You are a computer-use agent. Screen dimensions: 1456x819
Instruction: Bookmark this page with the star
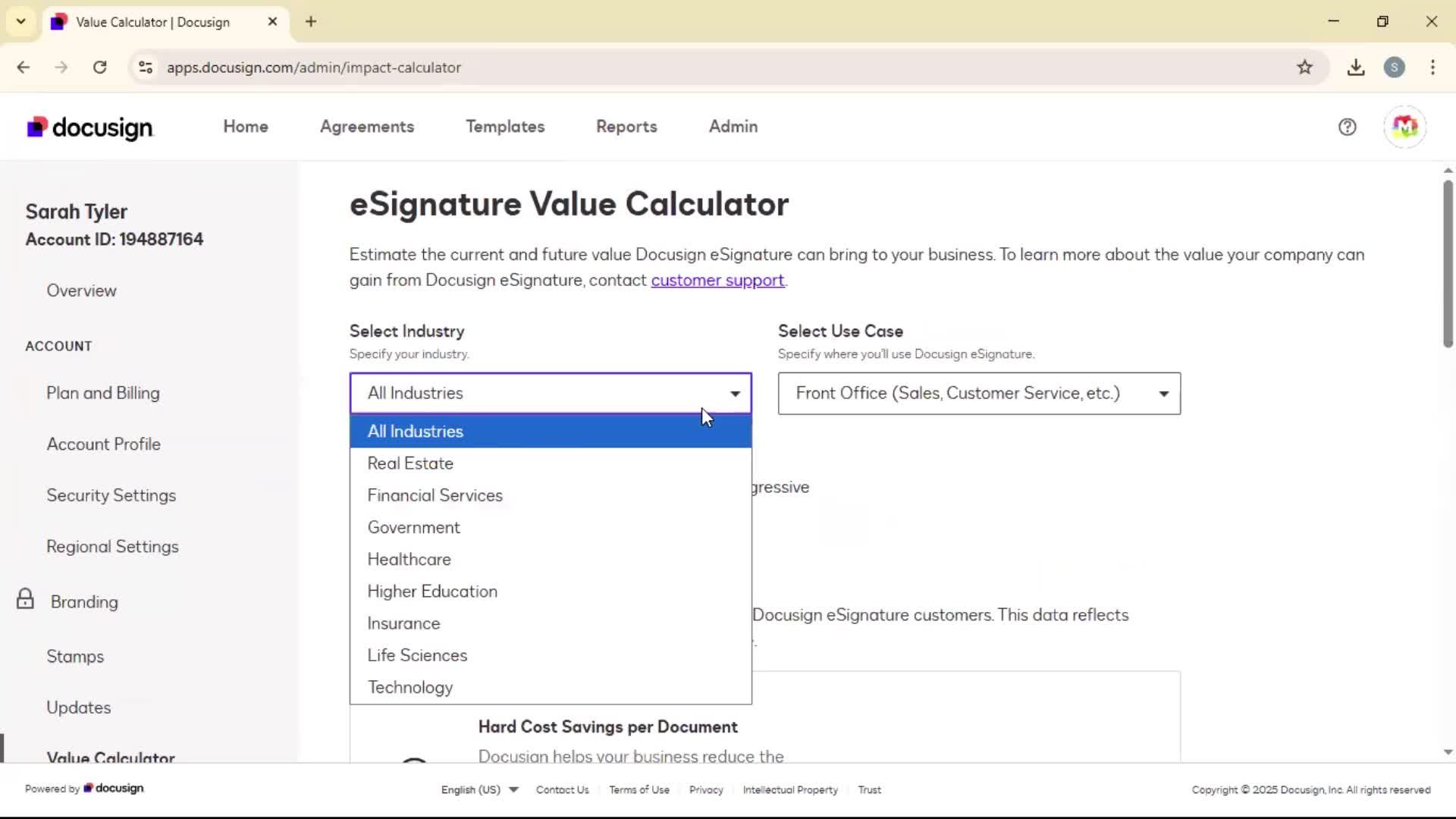tap(1304, 67)
